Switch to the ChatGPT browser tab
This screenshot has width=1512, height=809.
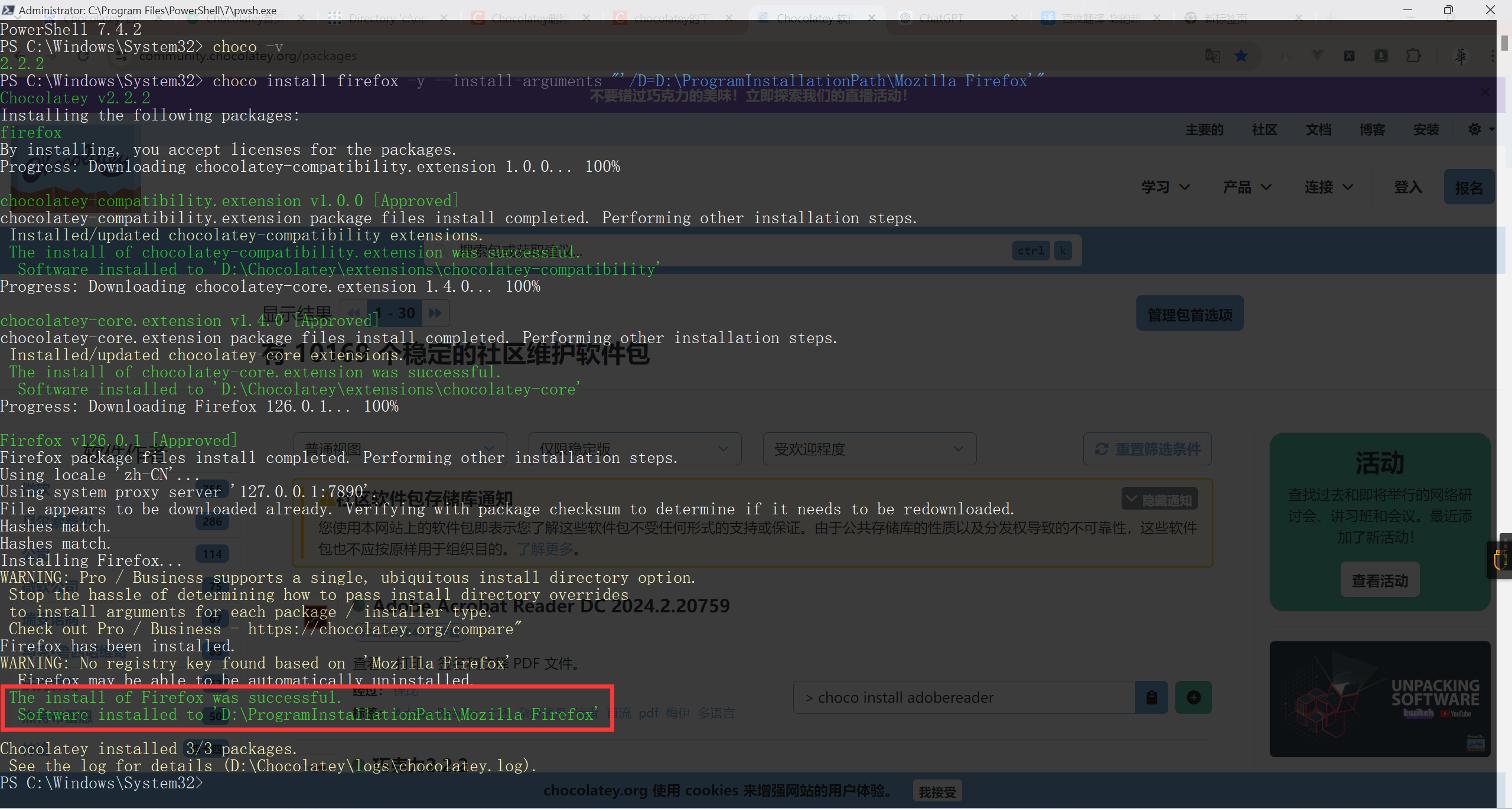pos(940,18)
